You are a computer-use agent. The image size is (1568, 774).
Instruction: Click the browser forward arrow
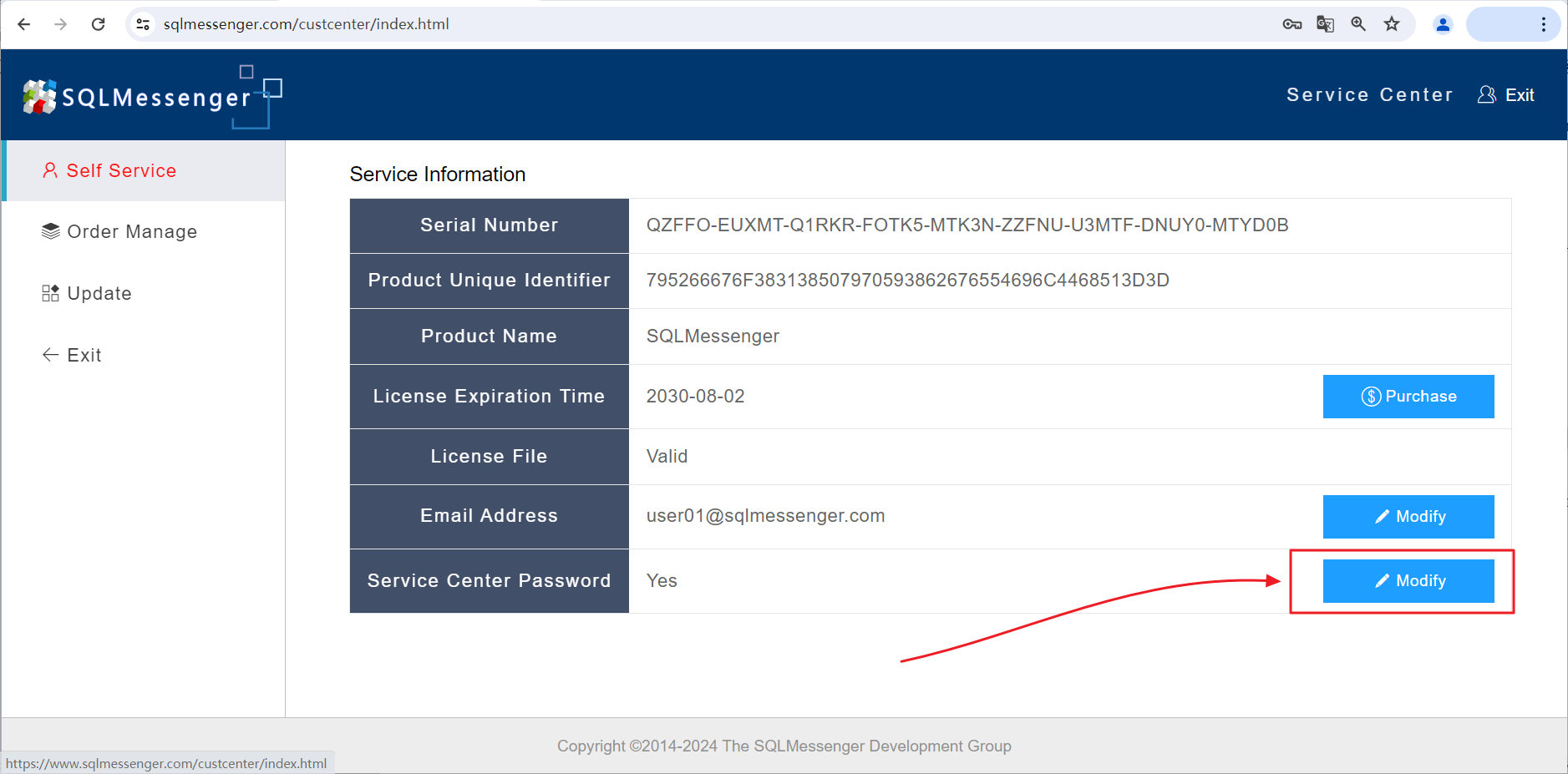coord(61,24)
